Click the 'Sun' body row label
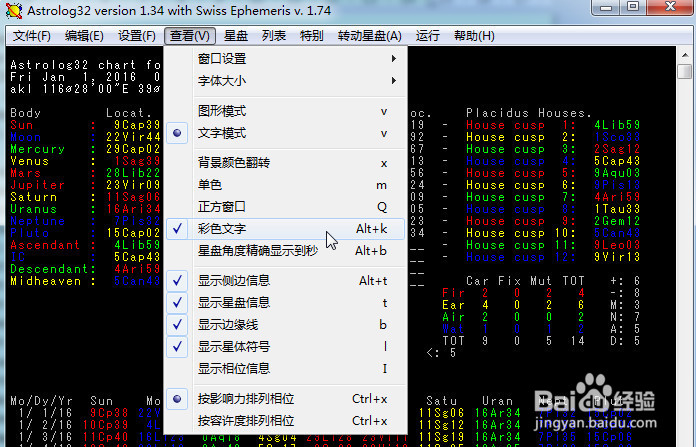 click(x=21, y=125)
